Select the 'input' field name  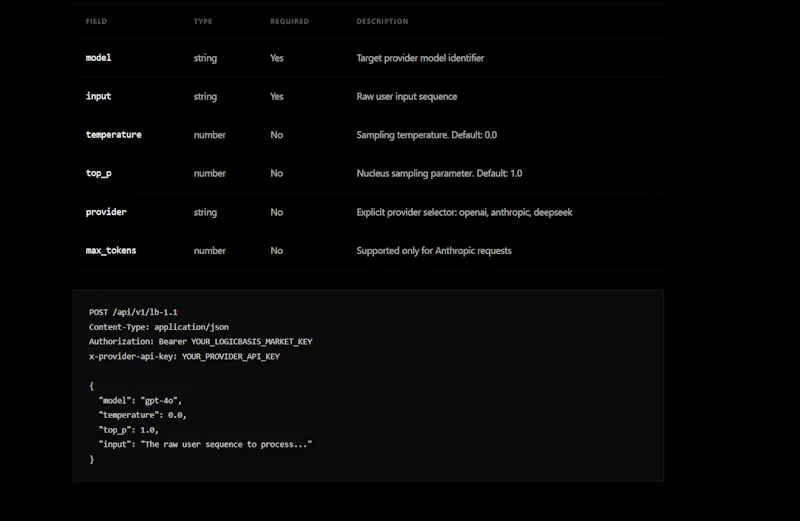pos(98,96)
